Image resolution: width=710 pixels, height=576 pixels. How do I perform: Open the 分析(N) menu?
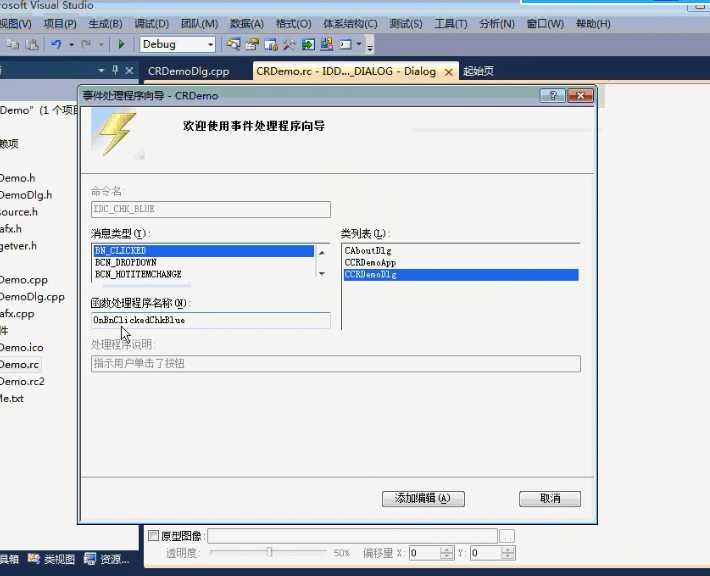coord(497,24)
